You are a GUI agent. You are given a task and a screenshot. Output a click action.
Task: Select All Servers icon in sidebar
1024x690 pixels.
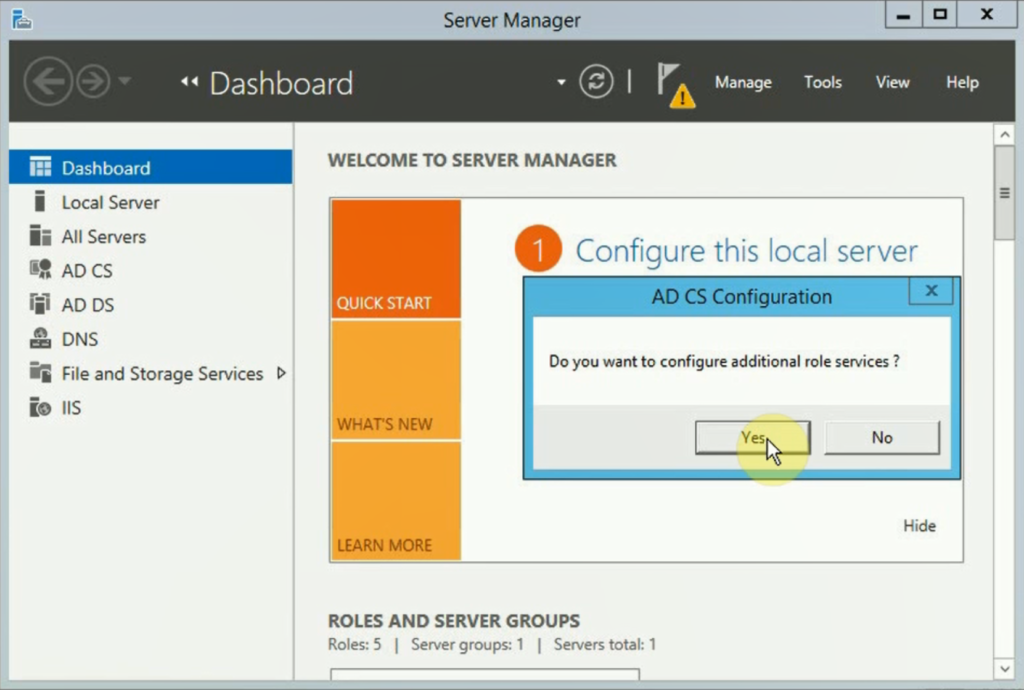(40, 236)
